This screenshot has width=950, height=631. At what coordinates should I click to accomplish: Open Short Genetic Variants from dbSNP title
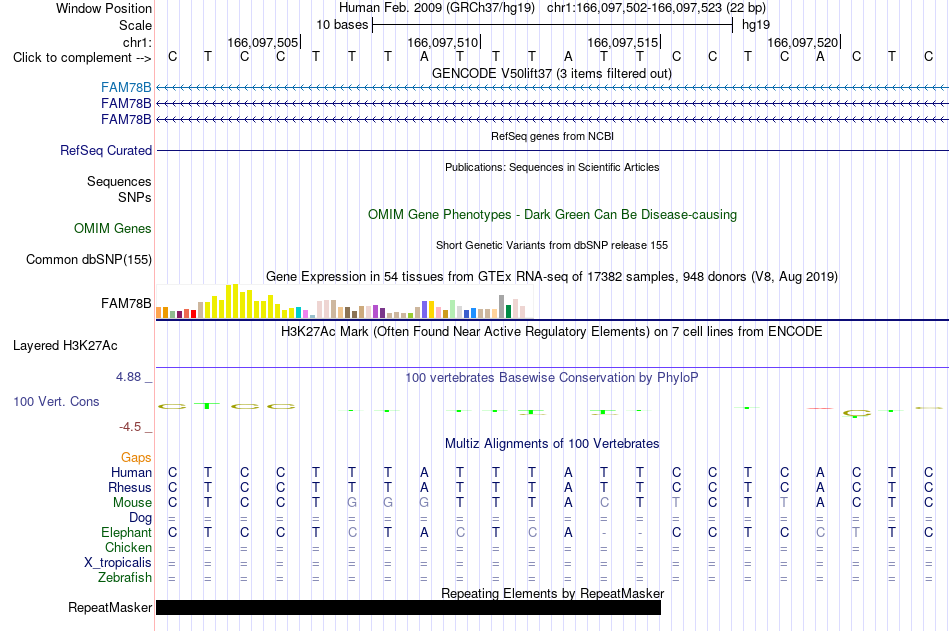552,245
